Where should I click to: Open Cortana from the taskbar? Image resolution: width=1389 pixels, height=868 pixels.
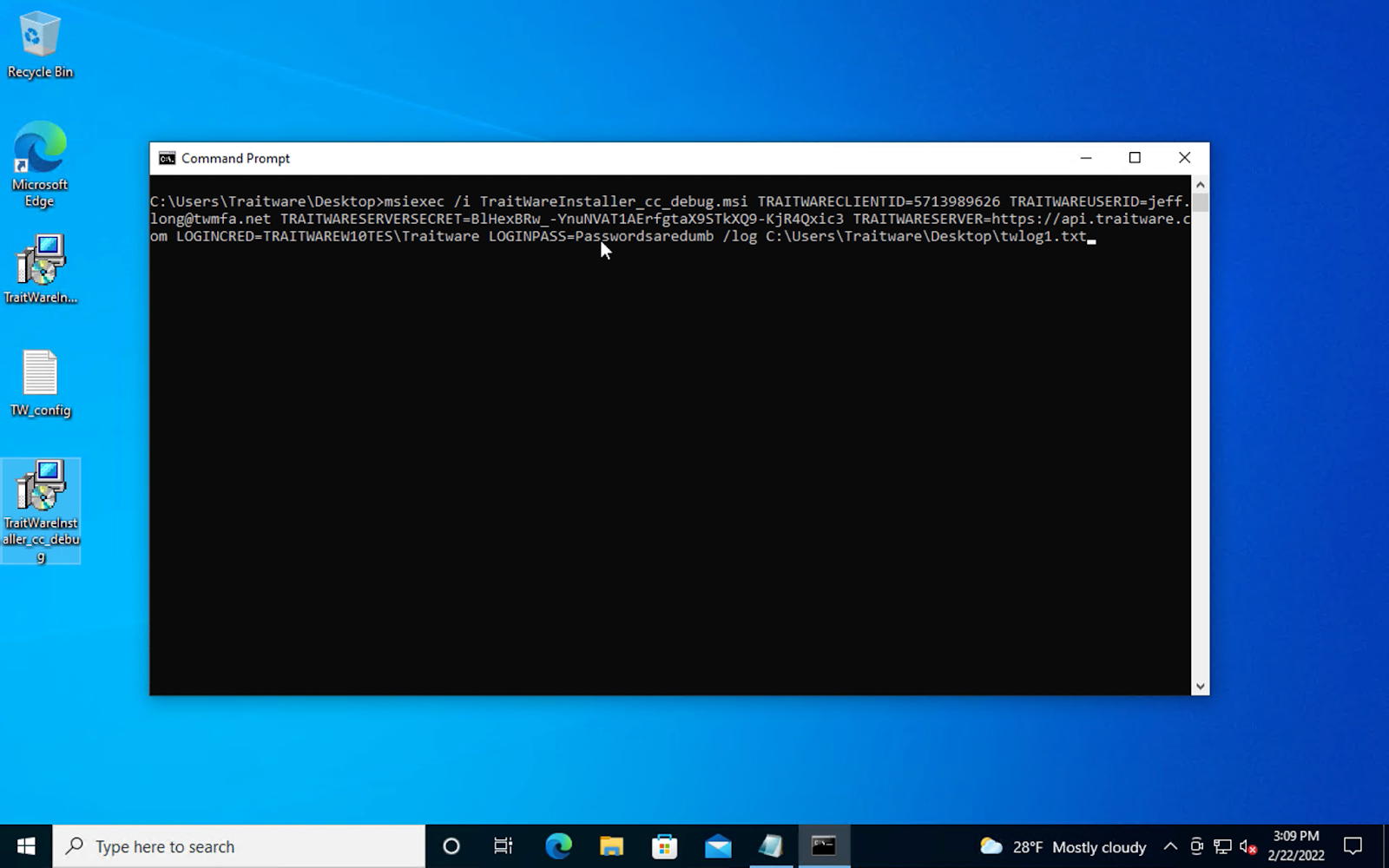[x=451, y=846]
